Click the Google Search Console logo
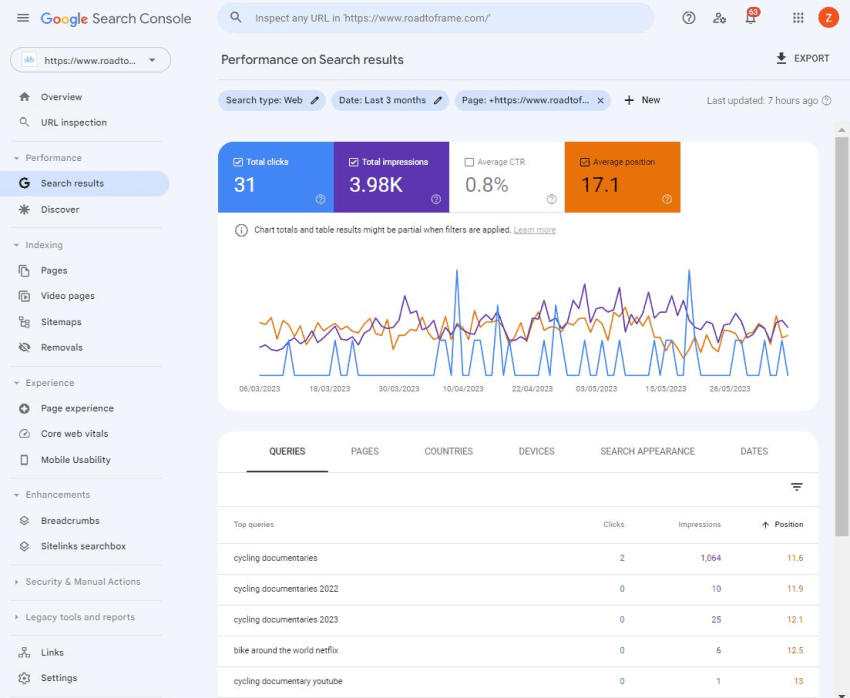The width and height of the screenshot is (850, 698). point(115,18)
